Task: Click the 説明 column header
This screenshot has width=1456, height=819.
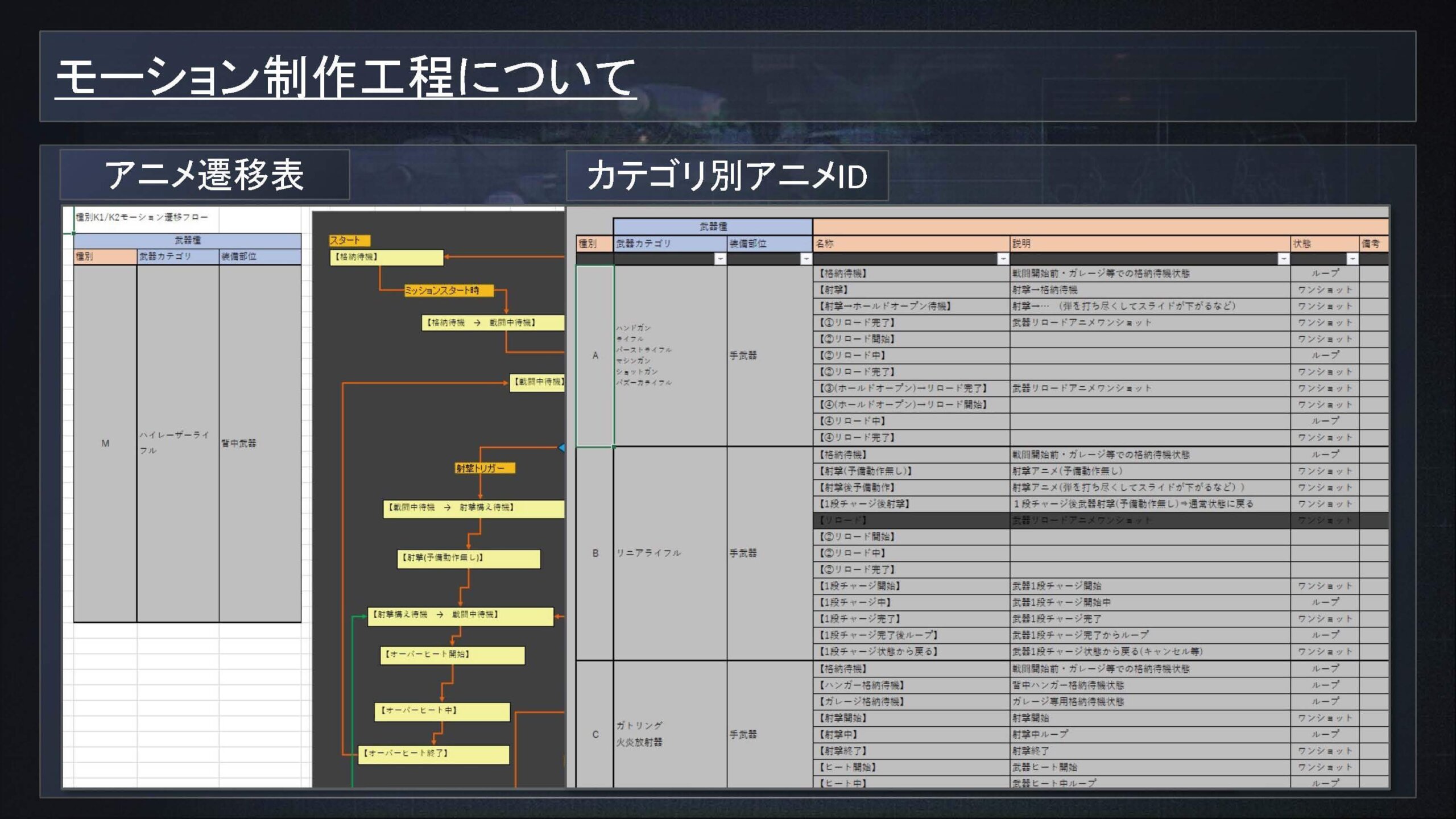Action: point(1150,243)
